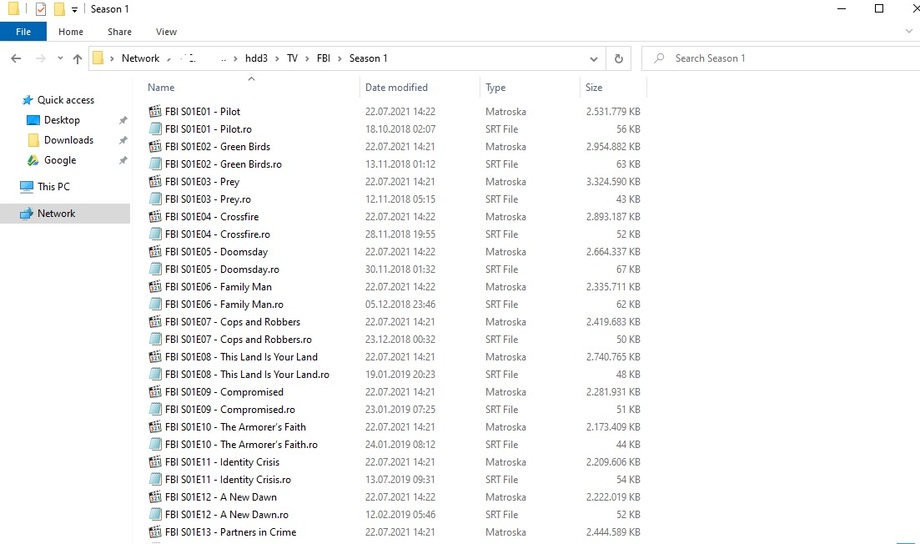The height and width of the screenshot is (544, 920).
Task: Select file FBI S01E08 - This Land Is Your Land
Action: (241, 357)
